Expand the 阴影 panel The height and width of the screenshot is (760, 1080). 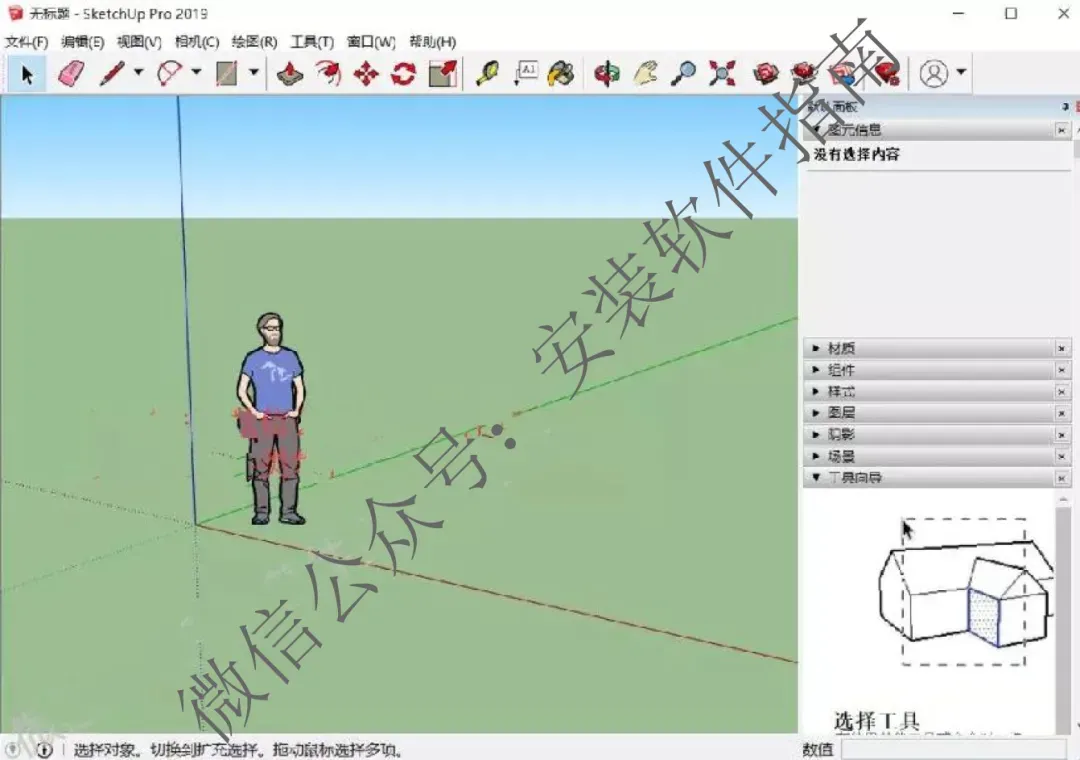pyautogui.click(x=816, y=435)
